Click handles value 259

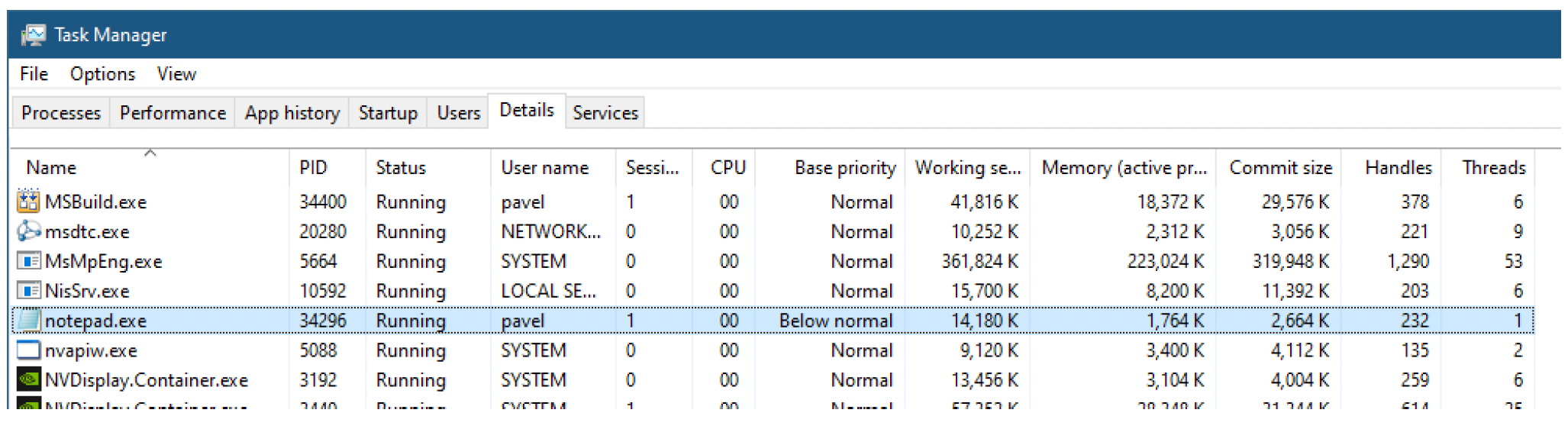[x=1415, y=380]
